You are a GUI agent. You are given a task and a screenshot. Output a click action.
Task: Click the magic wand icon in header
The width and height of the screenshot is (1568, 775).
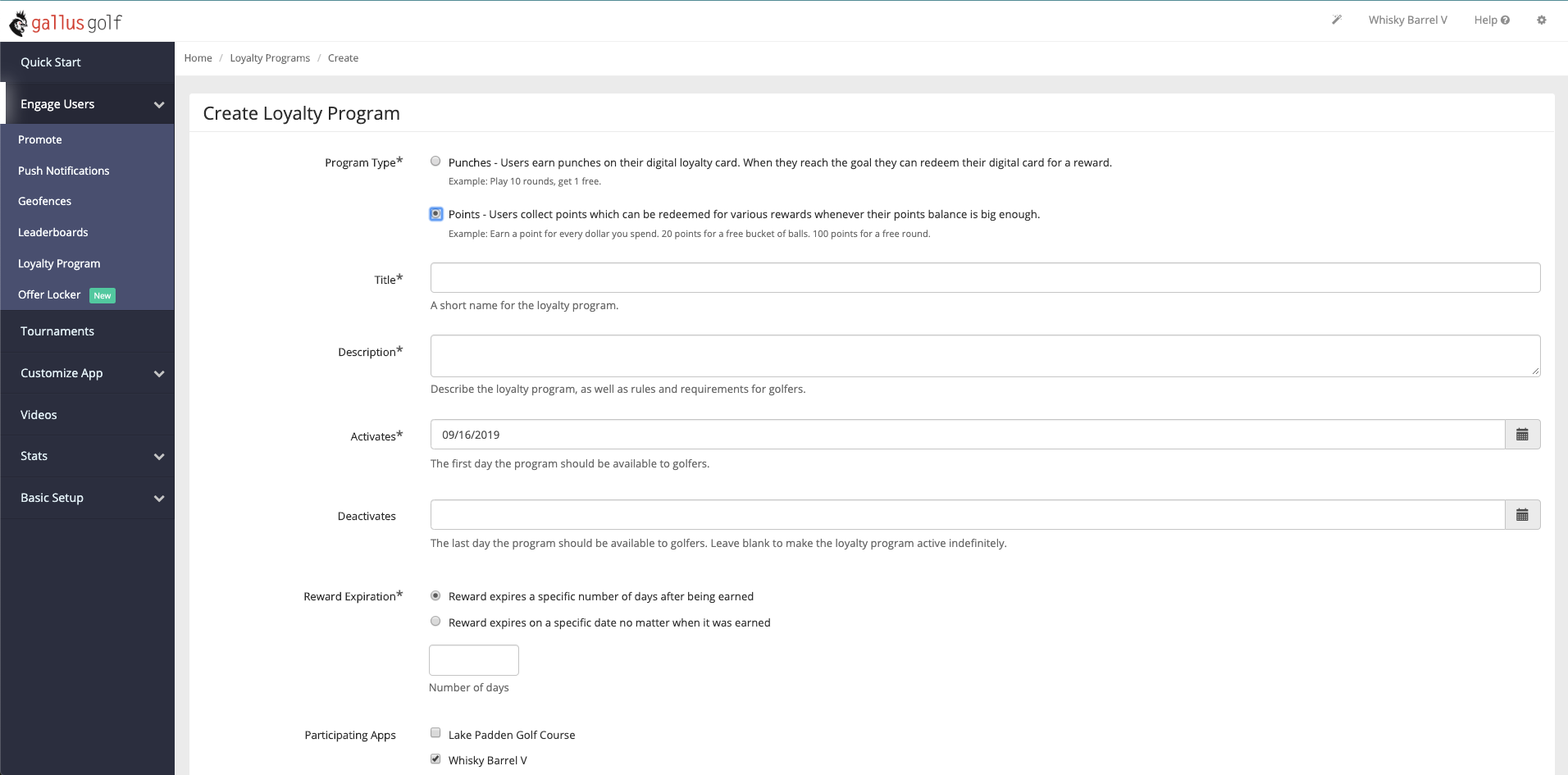[x=1337, y=20]
